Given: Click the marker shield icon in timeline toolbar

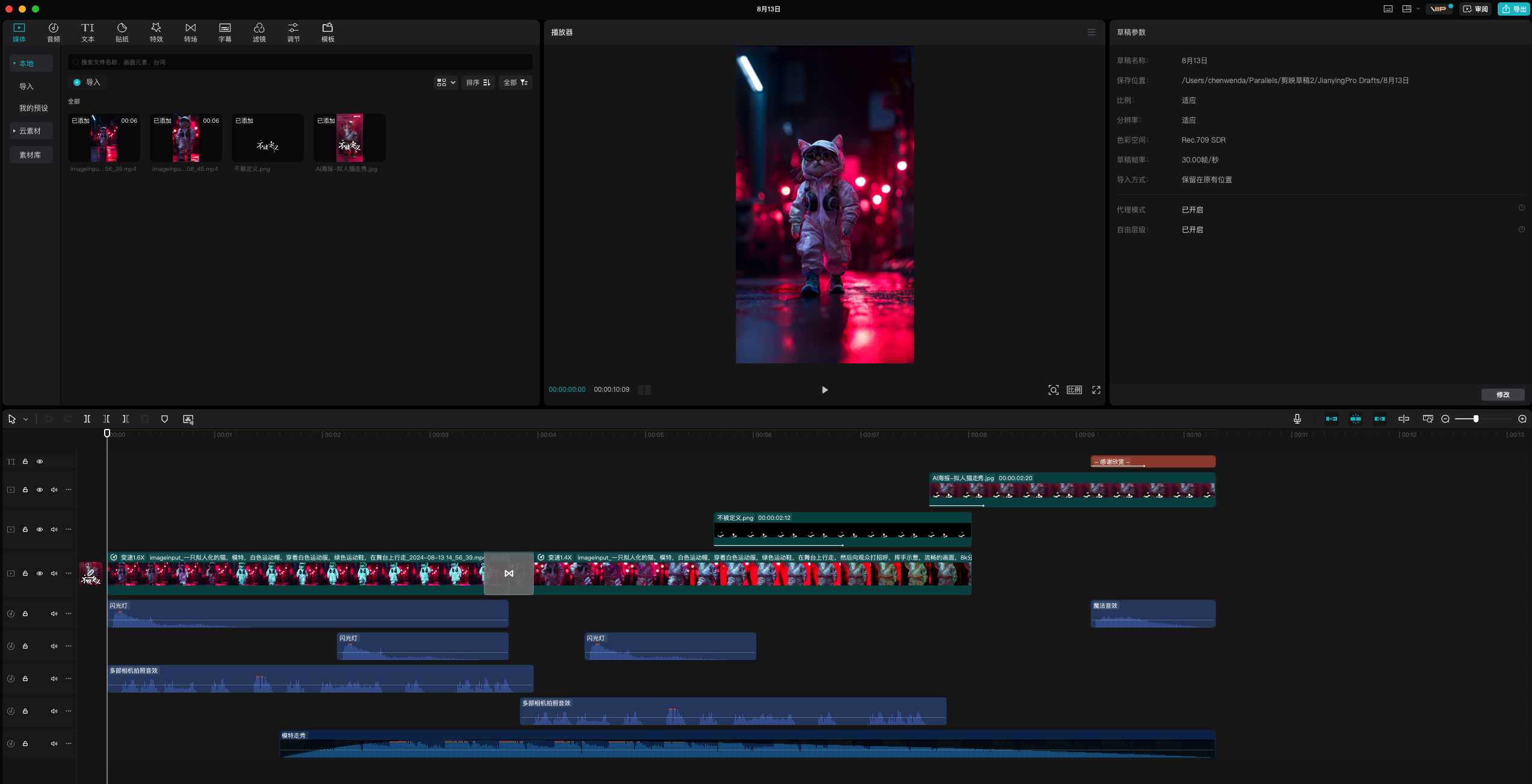Looking at the screenshot, I should [164, 419].
